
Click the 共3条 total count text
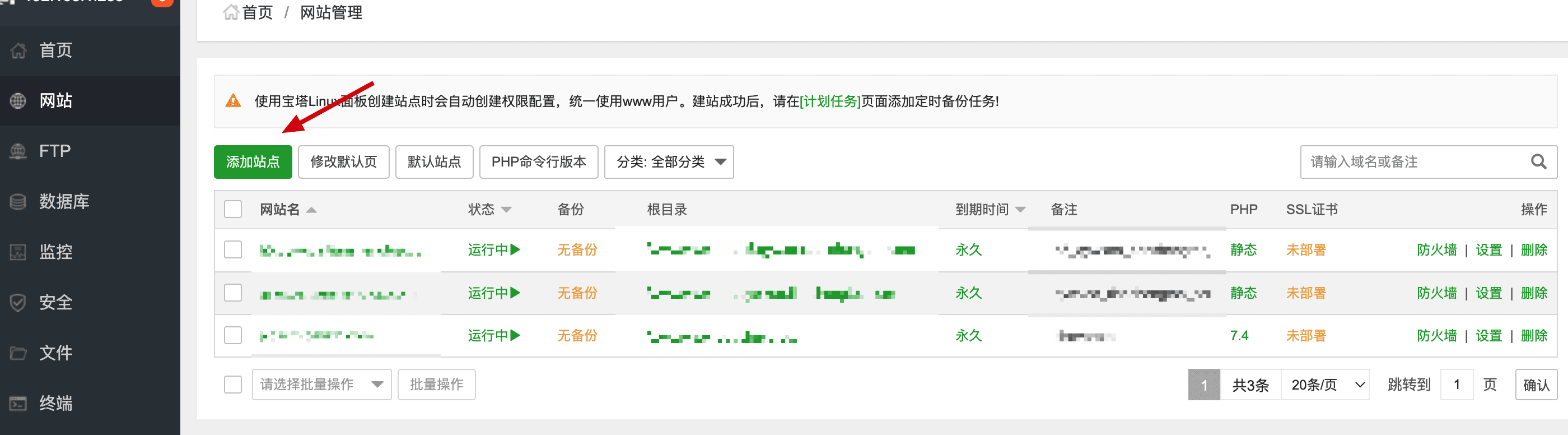(1250, 385)
